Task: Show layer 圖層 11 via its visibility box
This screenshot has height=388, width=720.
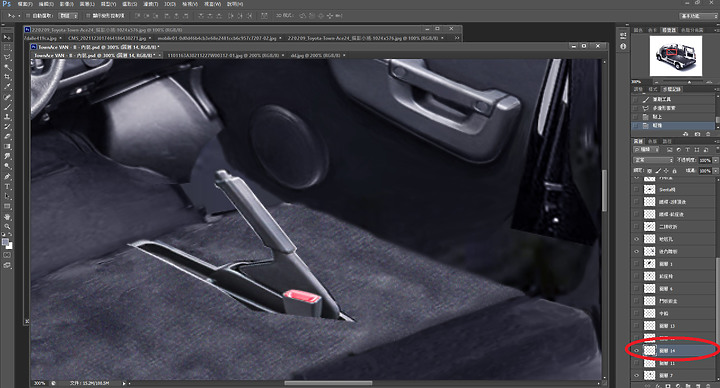Action: 636,363
